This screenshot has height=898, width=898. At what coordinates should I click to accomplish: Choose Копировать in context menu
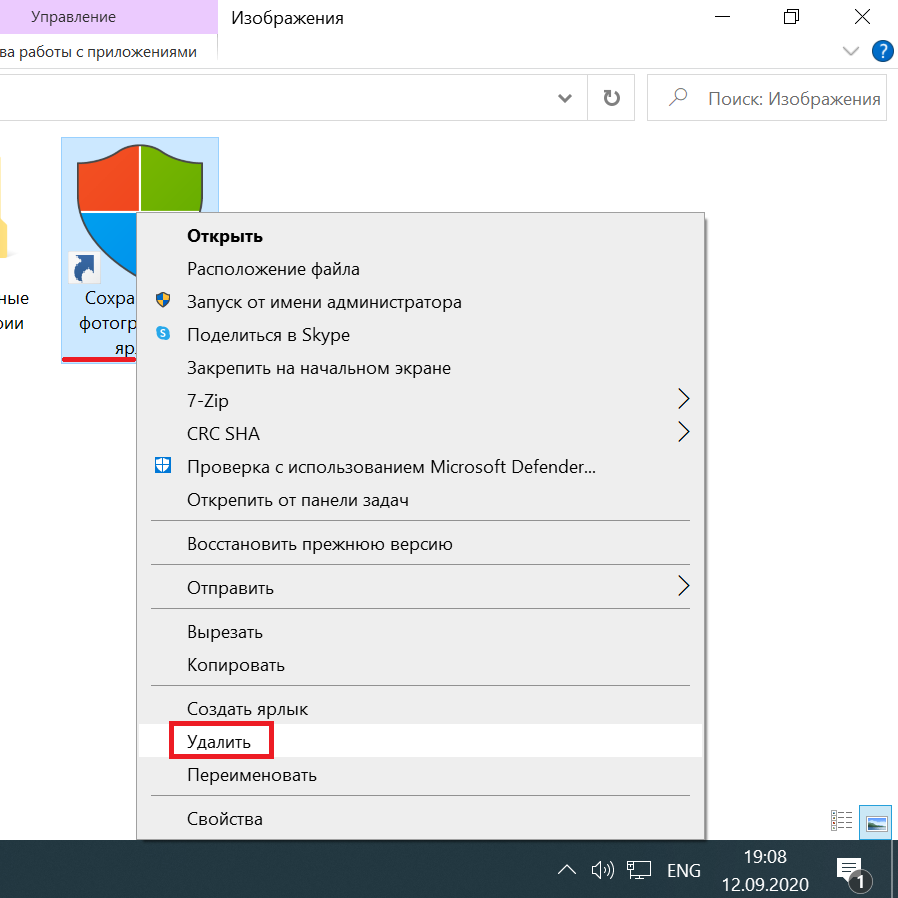tap(420, 665)
